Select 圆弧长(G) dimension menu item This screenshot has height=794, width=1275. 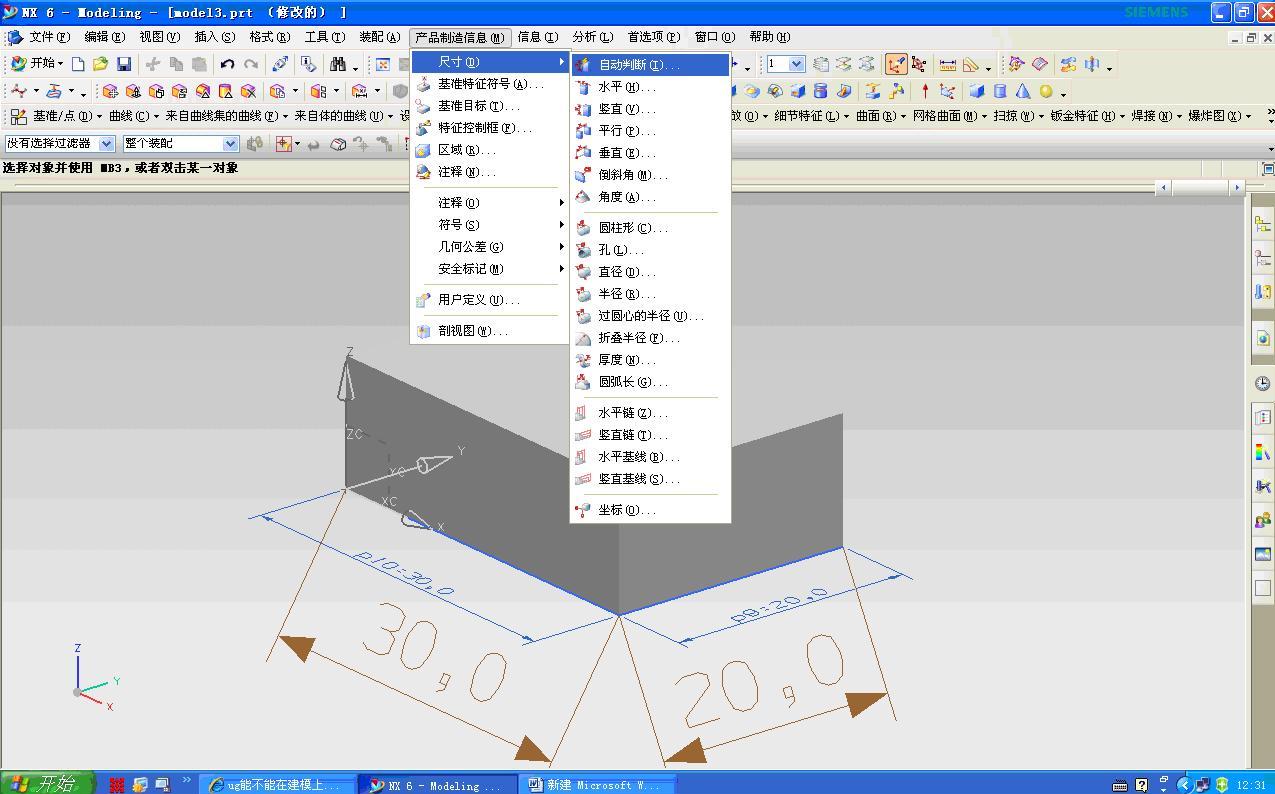pyautogui.click(x=651, y=382)
